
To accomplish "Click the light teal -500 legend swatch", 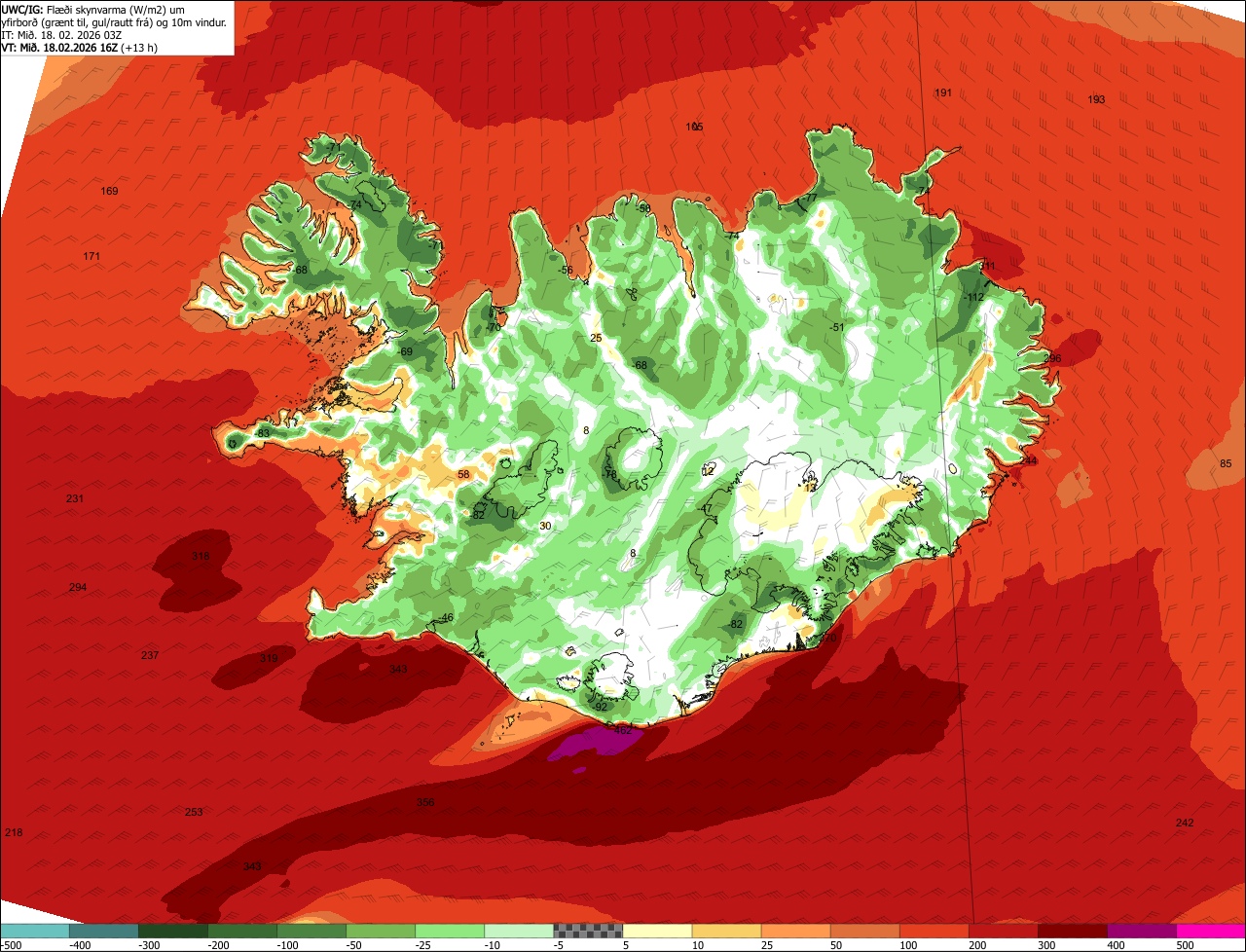I will tap(35, 931).
